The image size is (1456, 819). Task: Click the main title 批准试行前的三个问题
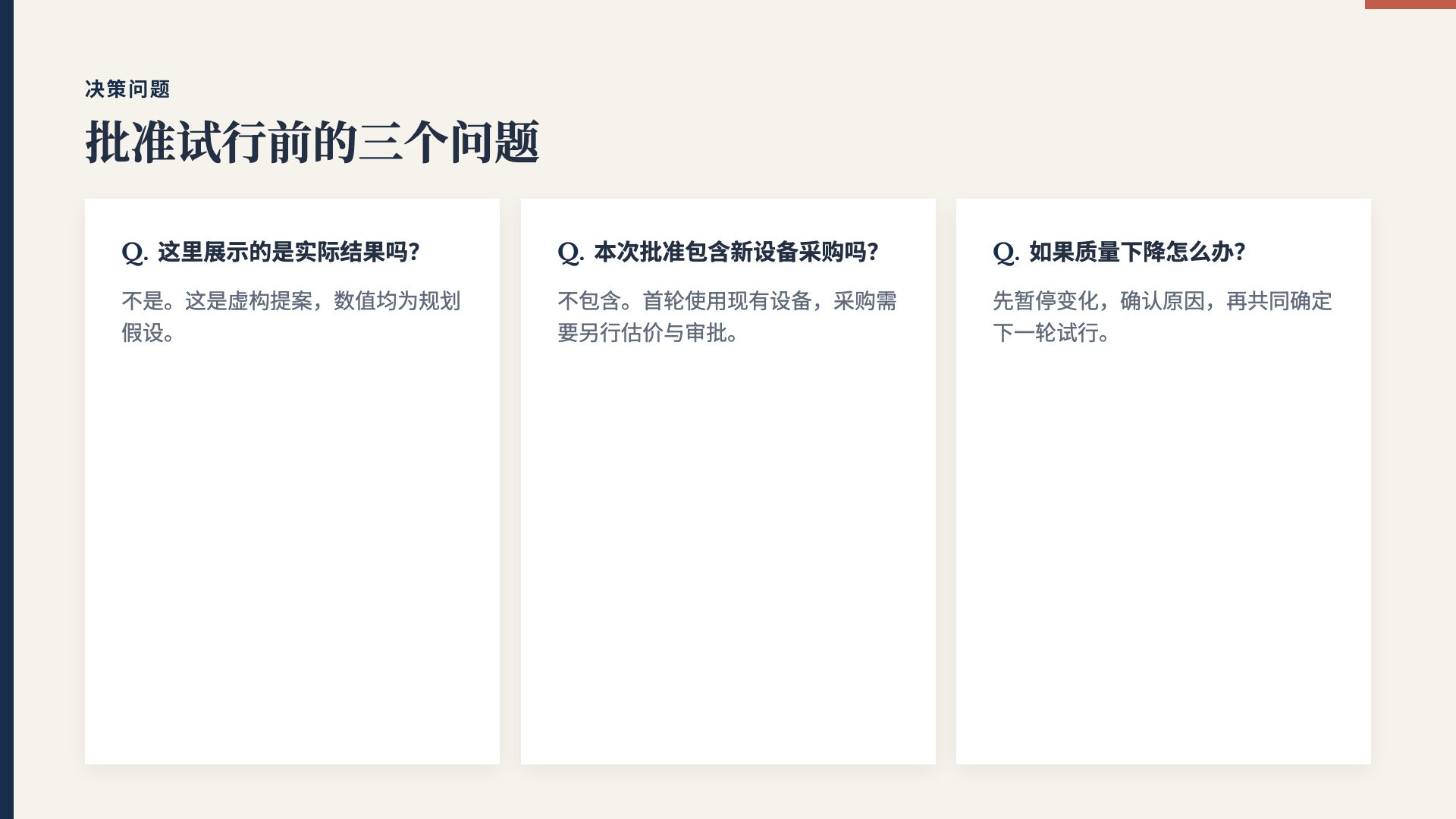312,143
